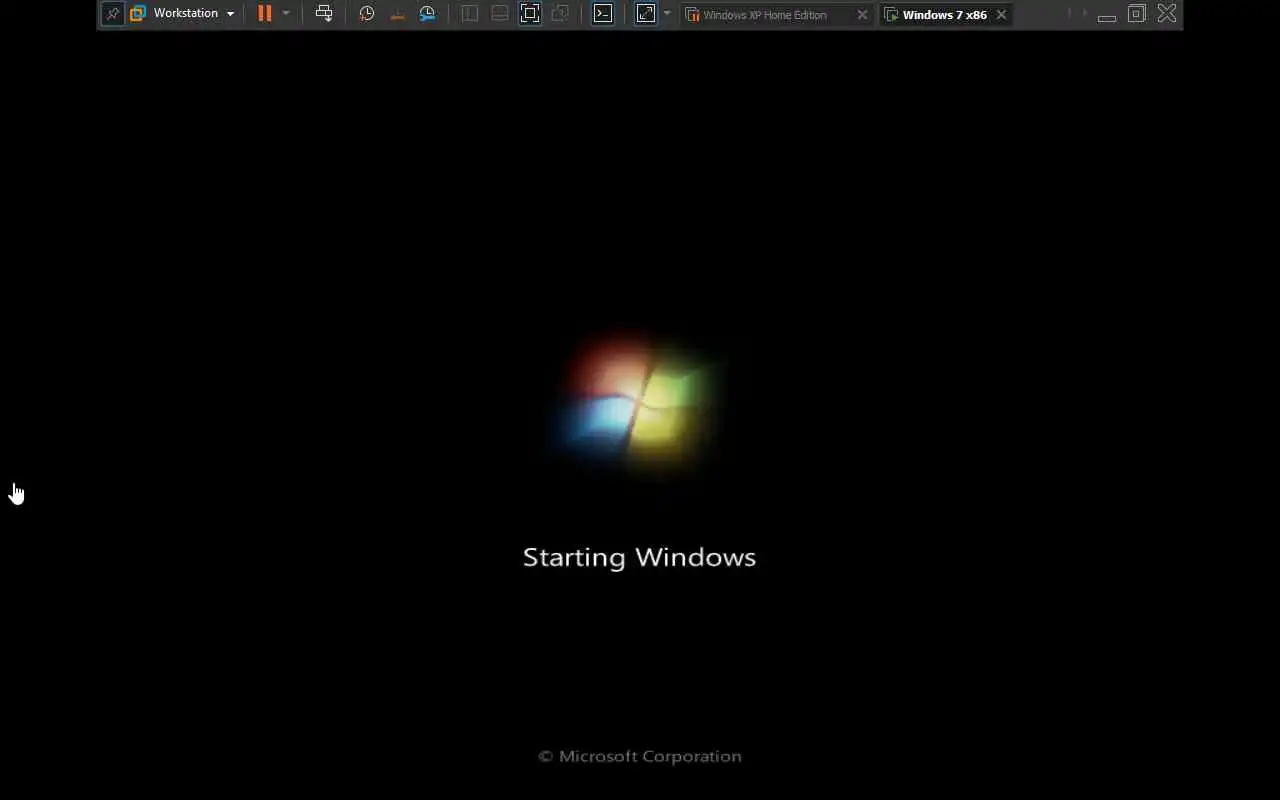Click the VMware Workstation logo icon
This screenshot has height=800, width=1280.
coord(138,14)
